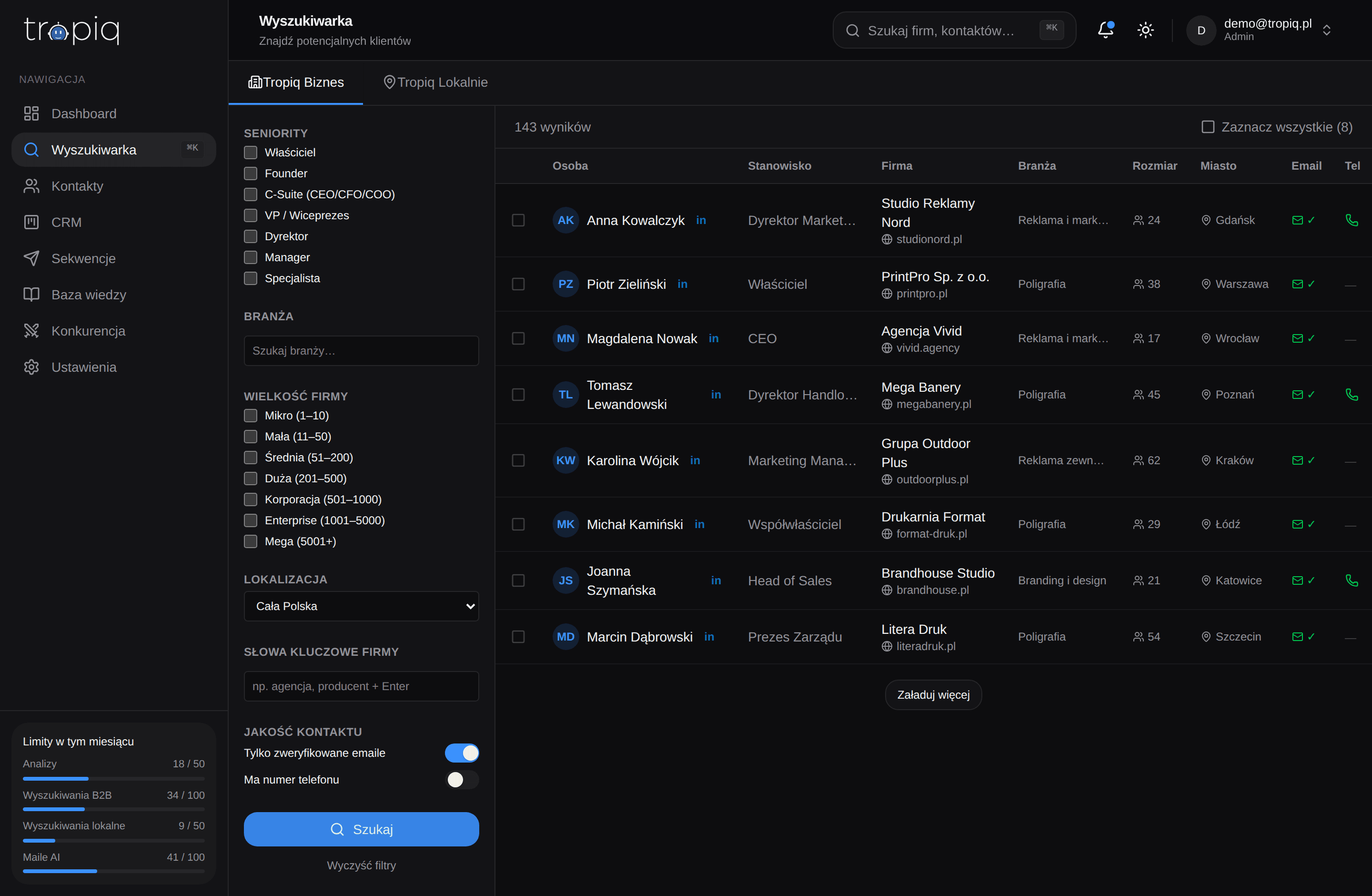Check the Enterprise (1001–5000) company size
Viewport: 1372px width, 896px height.
point(250,520)
